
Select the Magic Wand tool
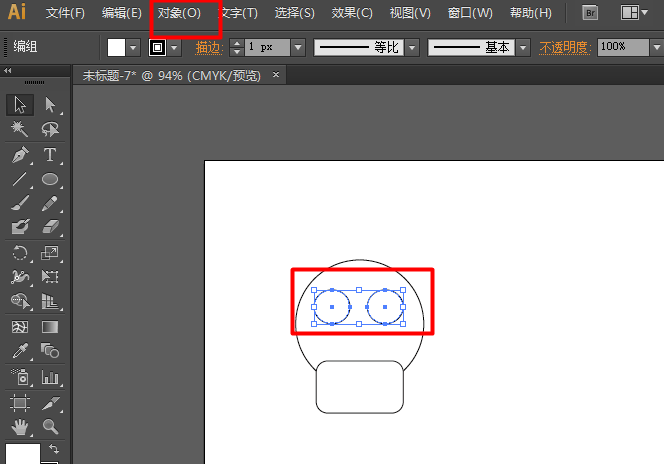pos(20,129)
